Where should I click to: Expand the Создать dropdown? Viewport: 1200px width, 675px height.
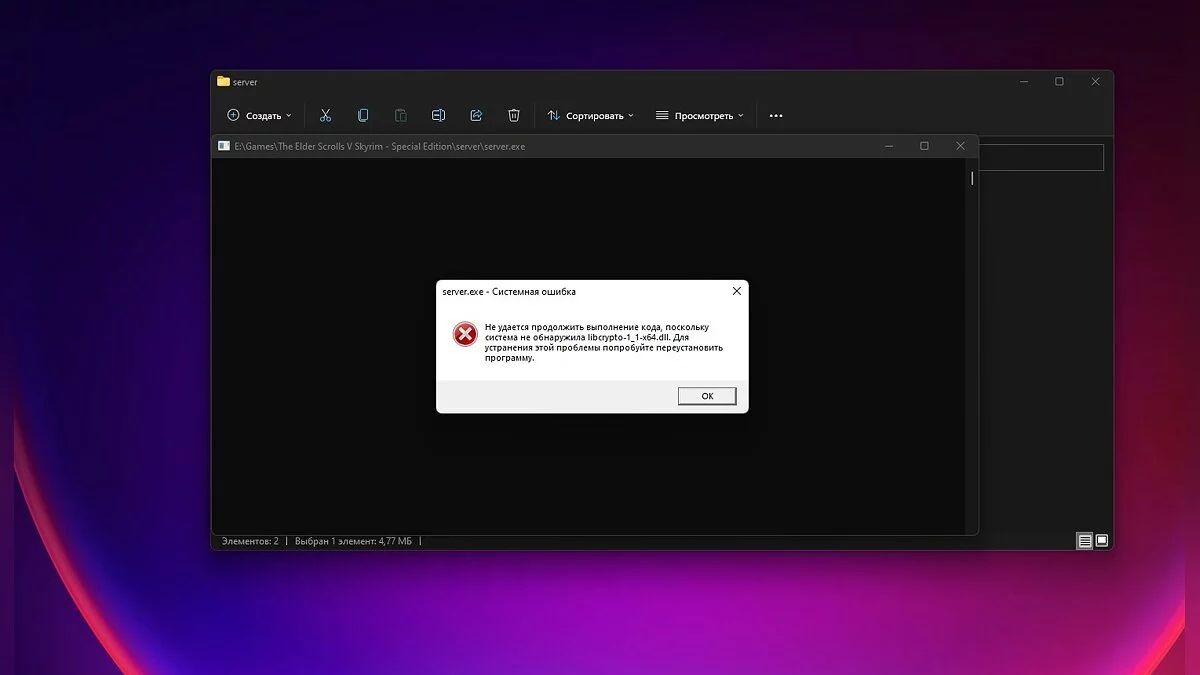[260, 116]
